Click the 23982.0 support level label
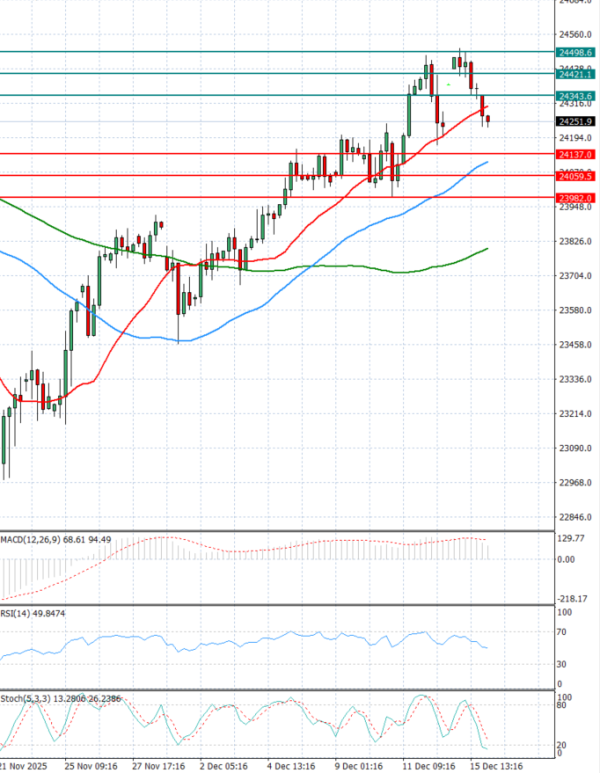This screenshot has height=773, width=600. pyautogui.click(x=576, y=199)
